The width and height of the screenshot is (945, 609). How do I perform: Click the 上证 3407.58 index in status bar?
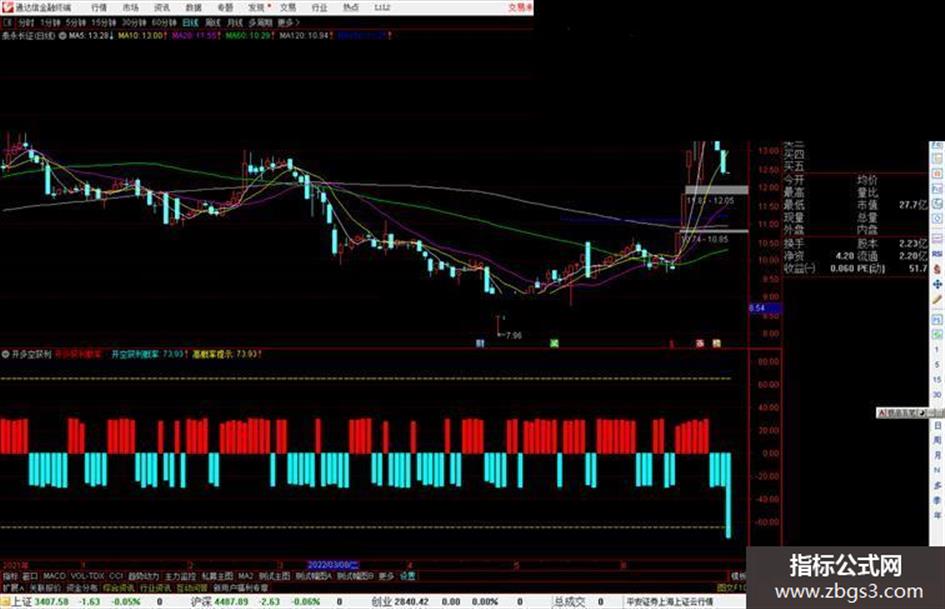42,602
